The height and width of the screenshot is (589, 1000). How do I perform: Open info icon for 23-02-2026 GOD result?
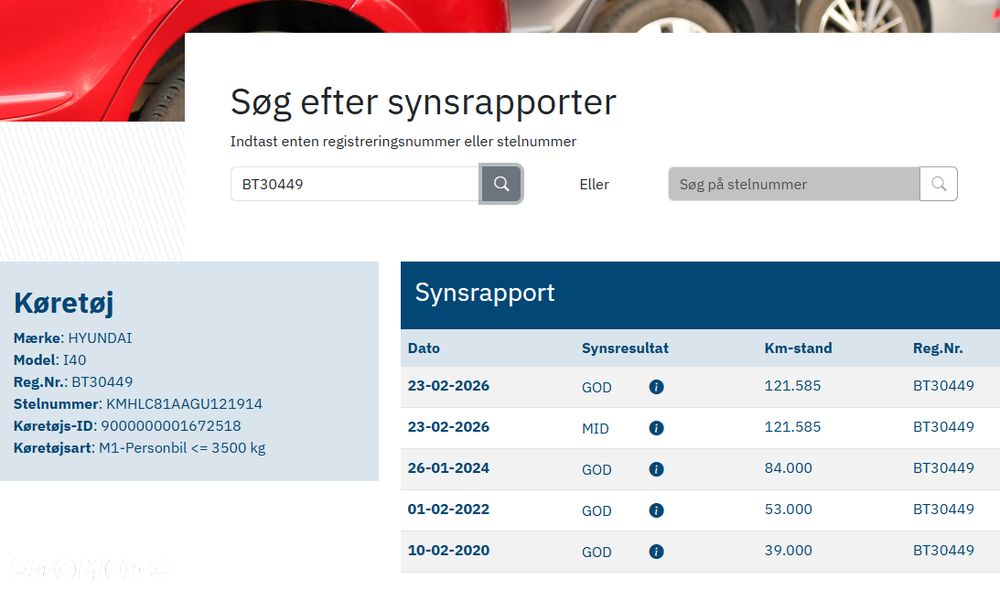[656, 387]
